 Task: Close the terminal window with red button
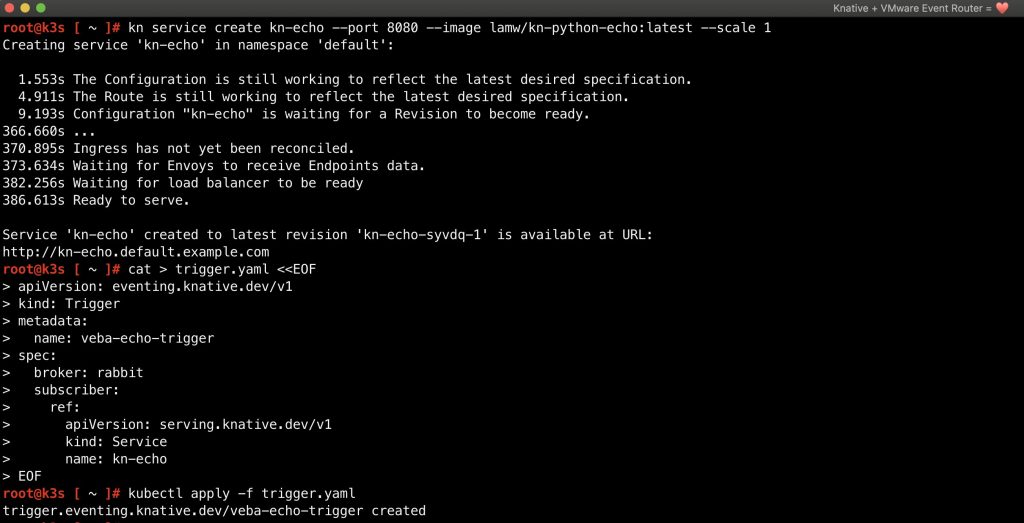click(x=10, y=8)
